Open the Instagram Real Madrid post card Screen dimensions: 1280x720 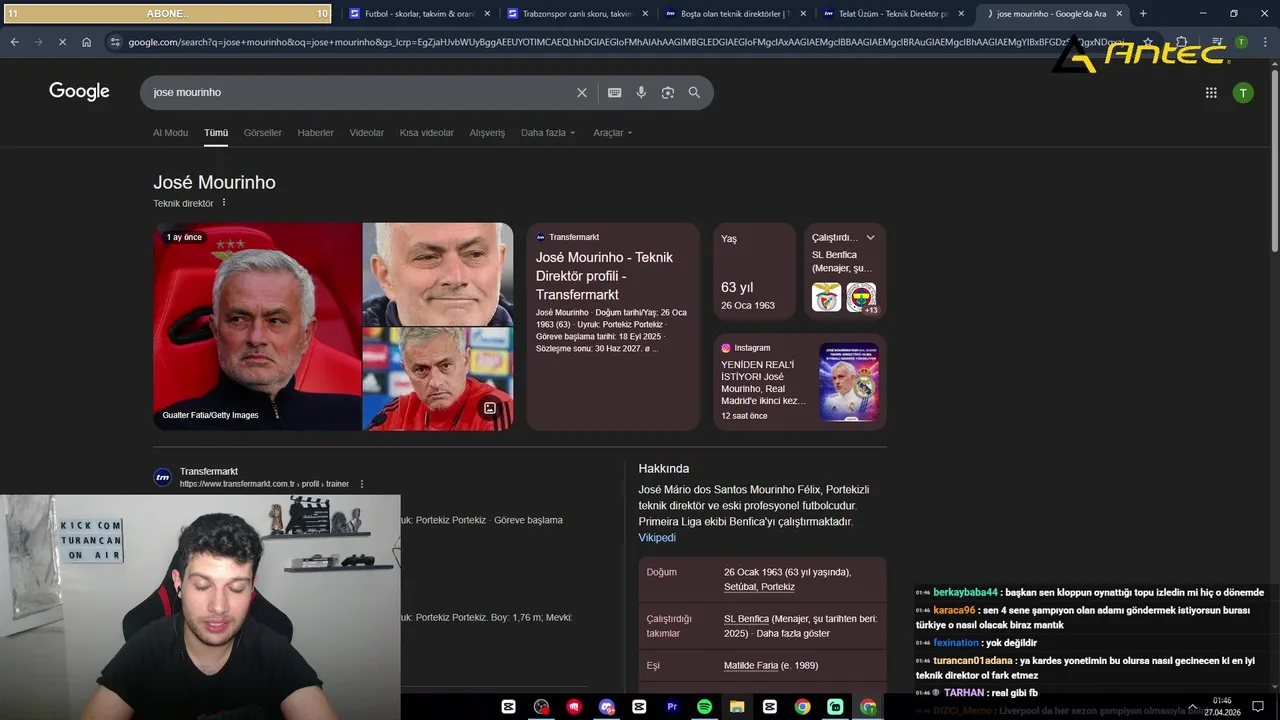point(800,382)
